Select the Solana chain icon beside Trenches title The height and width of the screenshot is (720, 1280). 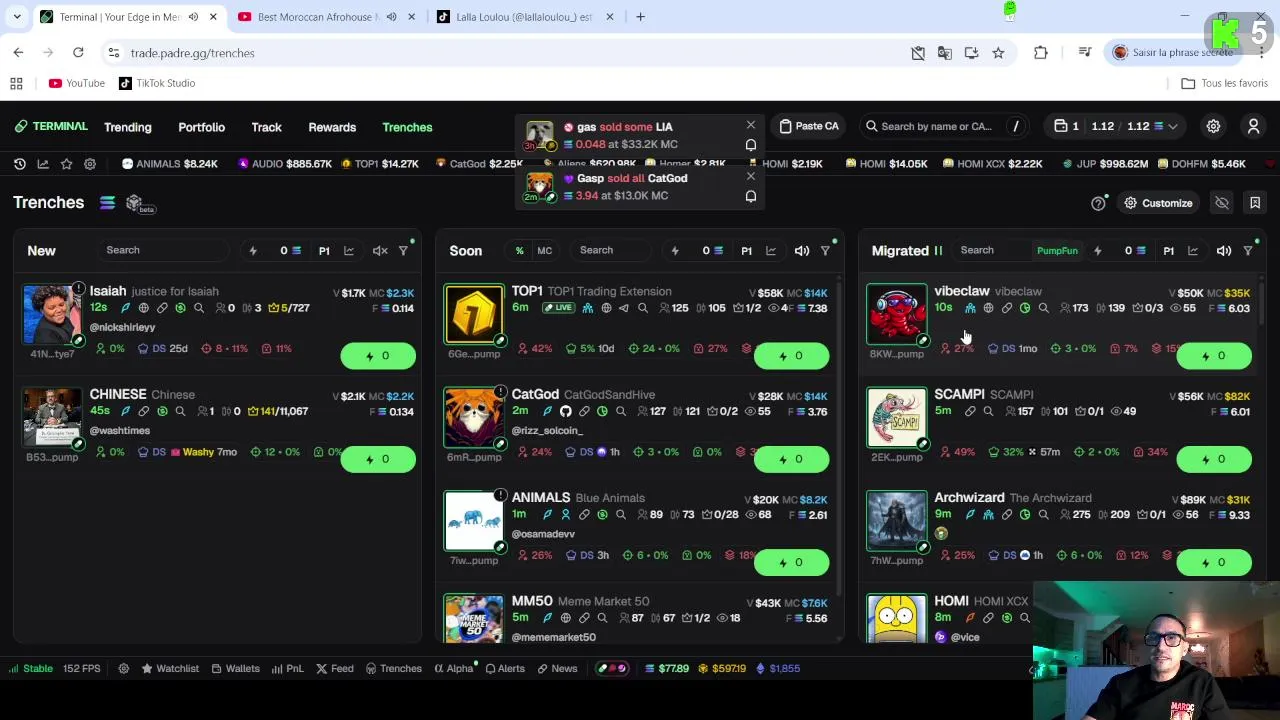point(107,203)
